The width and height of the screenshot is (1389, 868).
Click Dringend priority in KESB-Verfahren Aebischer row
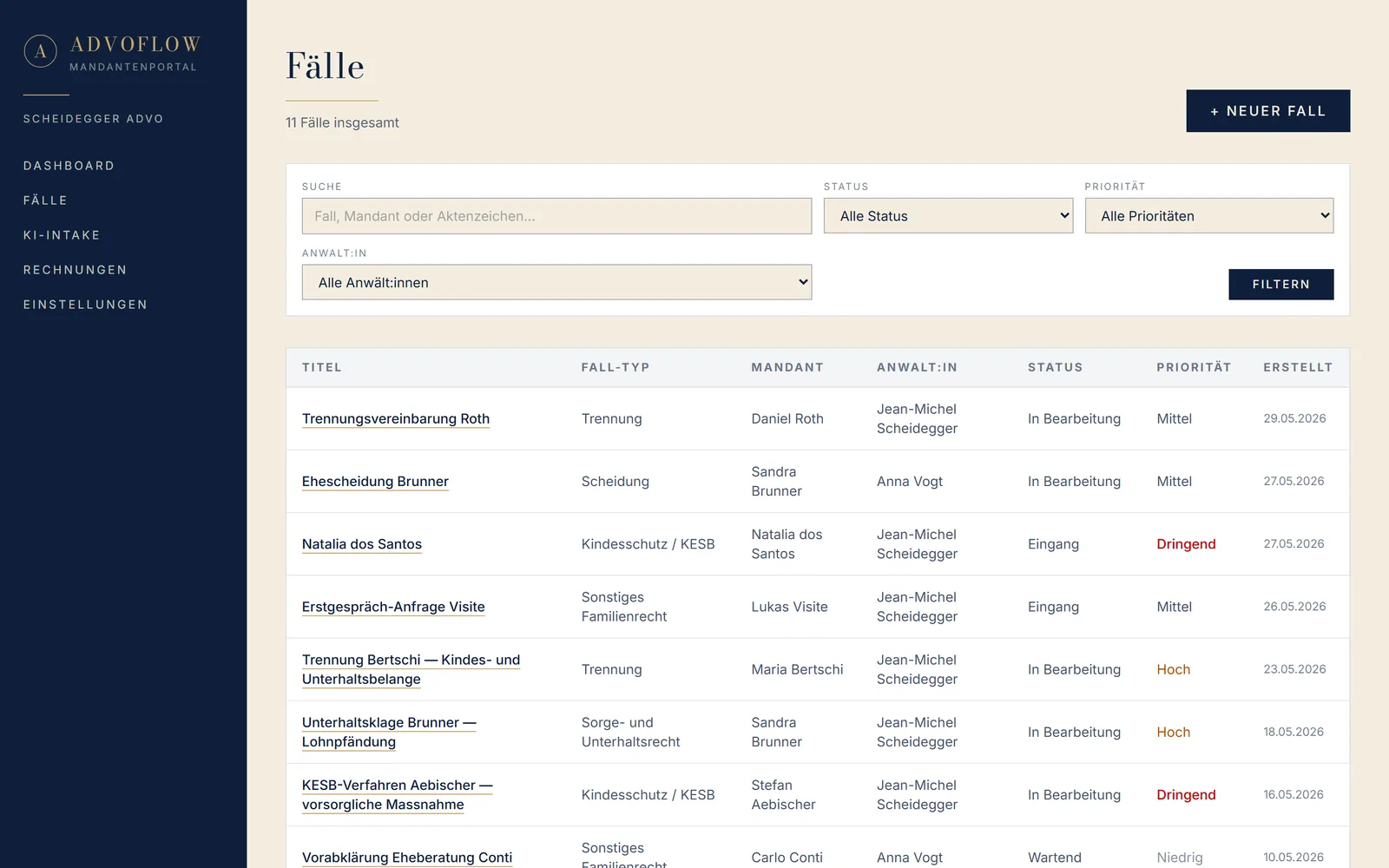click(x=1186, y=794)
